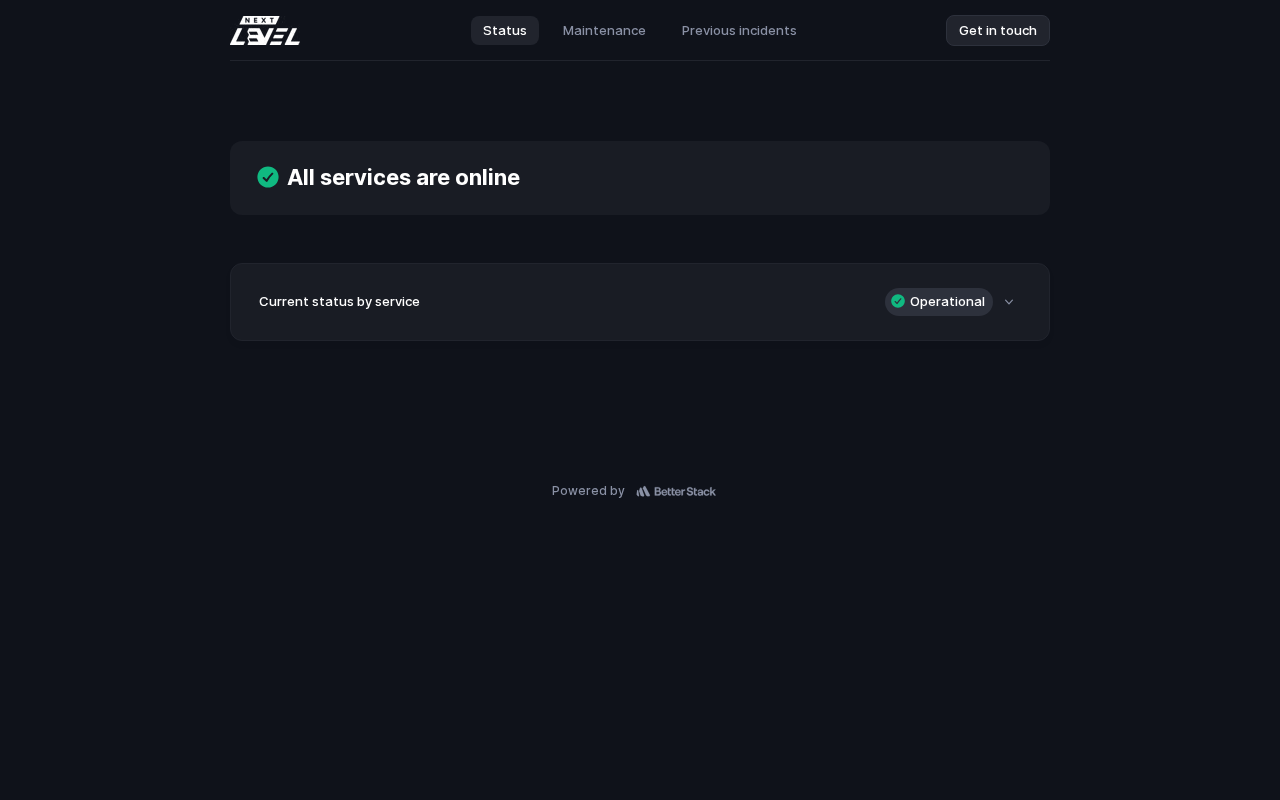Click the small NEXT word atop the logo

click(x=259, y=20)
